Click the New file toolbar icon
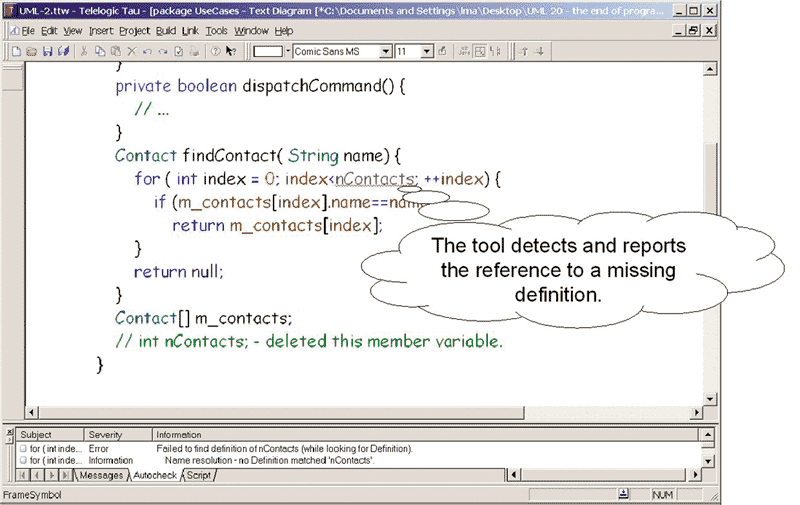The height and width of the screenshot is (505, 800). coord(17,51)
